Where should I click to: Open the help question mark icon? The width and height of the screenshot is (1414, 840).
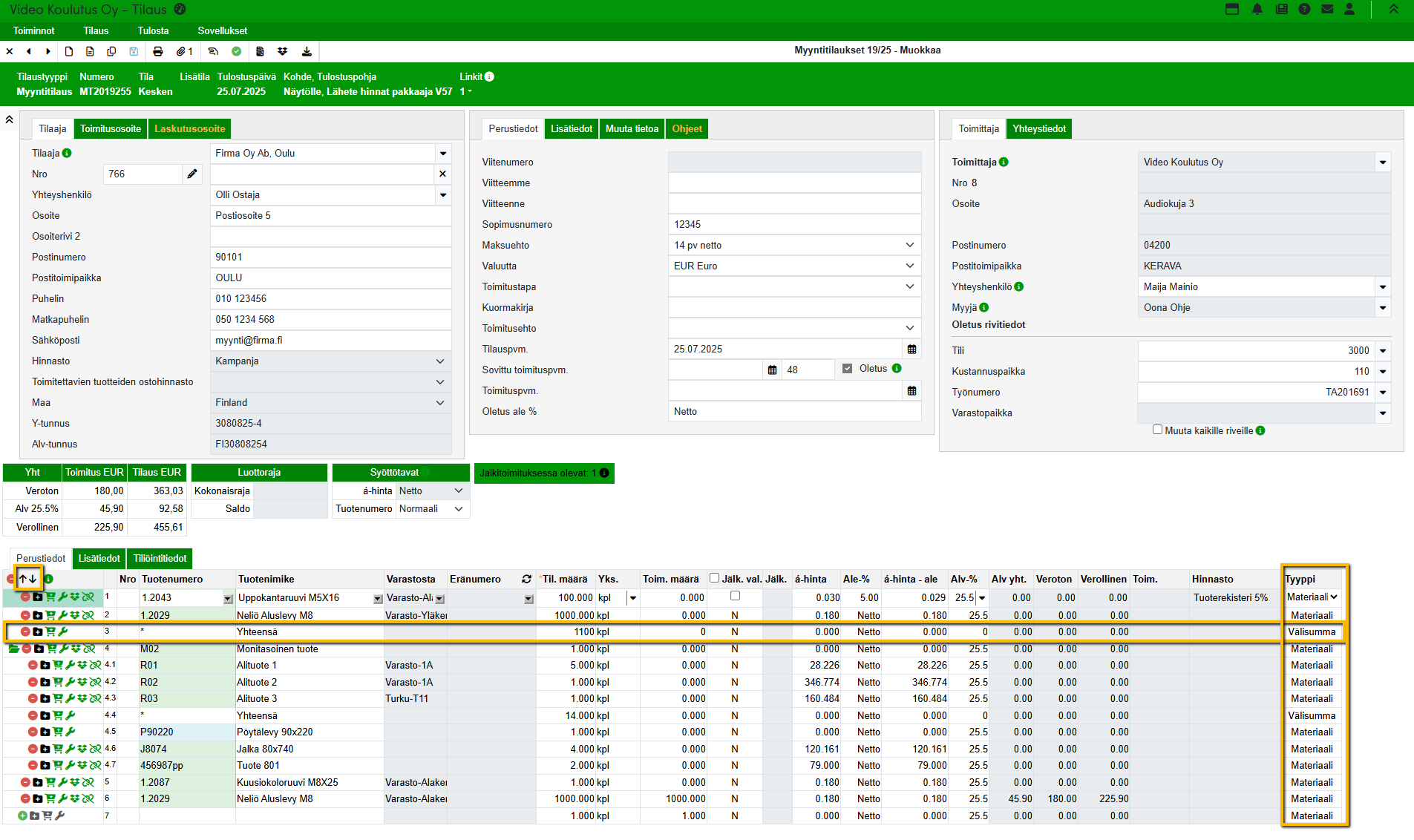coord(1304,10)
